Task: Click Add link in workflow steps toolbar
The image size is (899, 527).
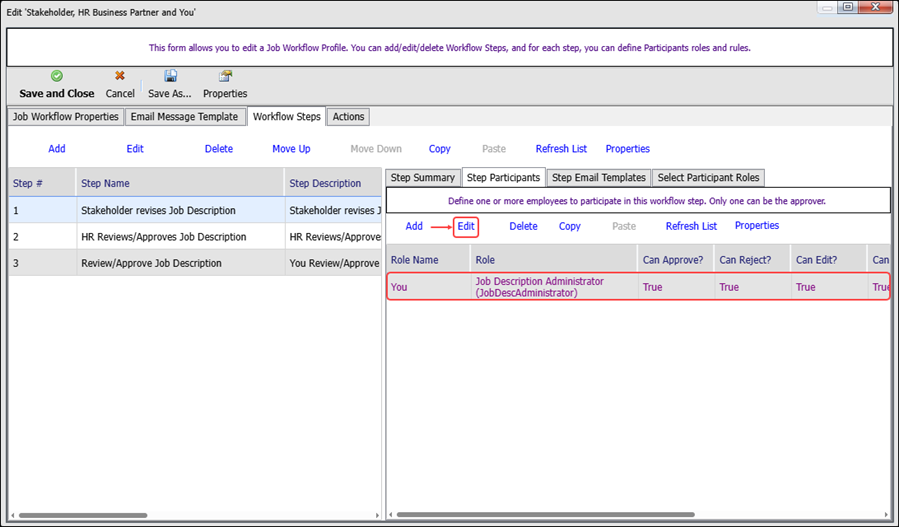Action: [57, 149]
